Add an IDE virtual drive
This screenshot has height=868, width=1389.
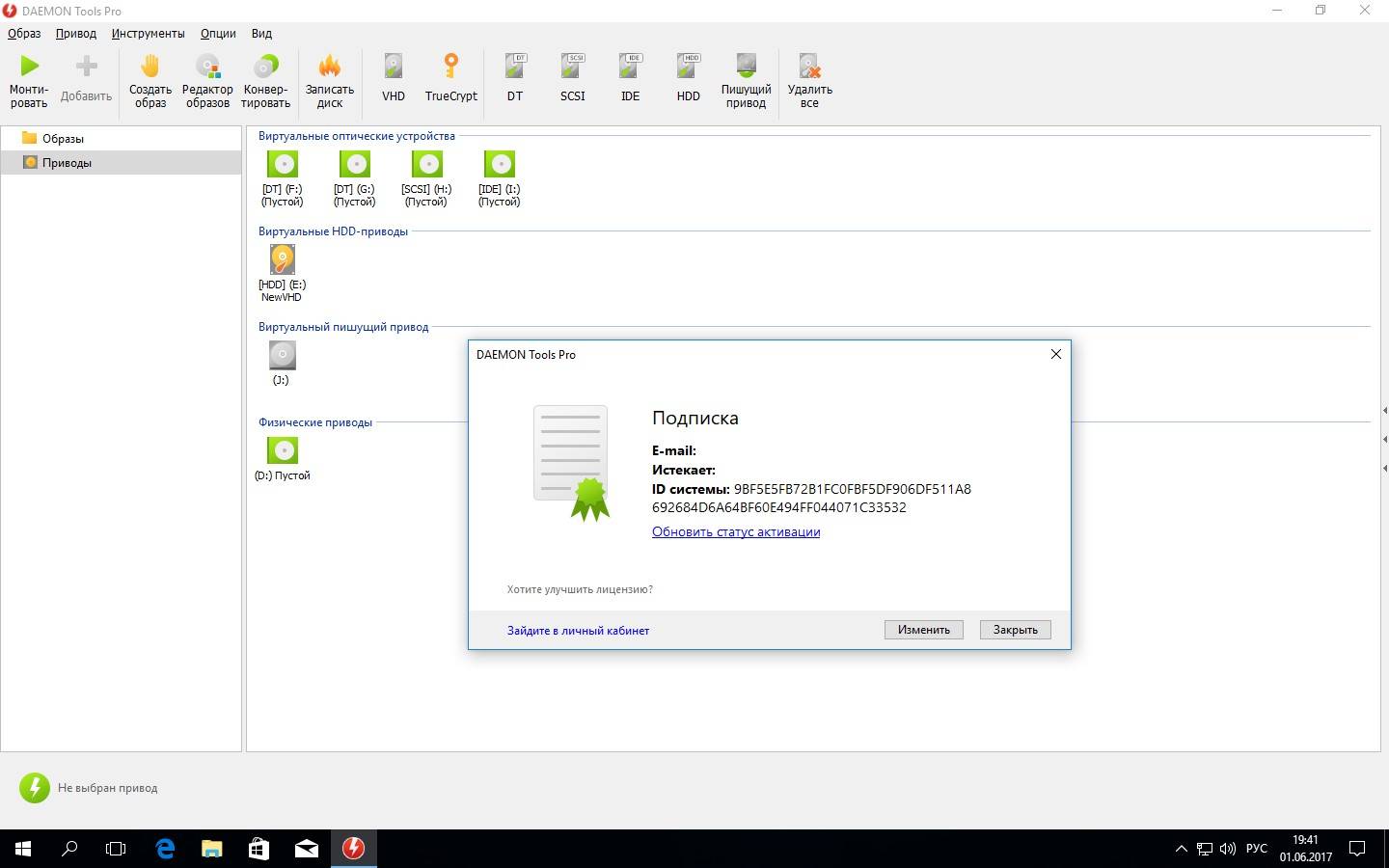[631, 66]
